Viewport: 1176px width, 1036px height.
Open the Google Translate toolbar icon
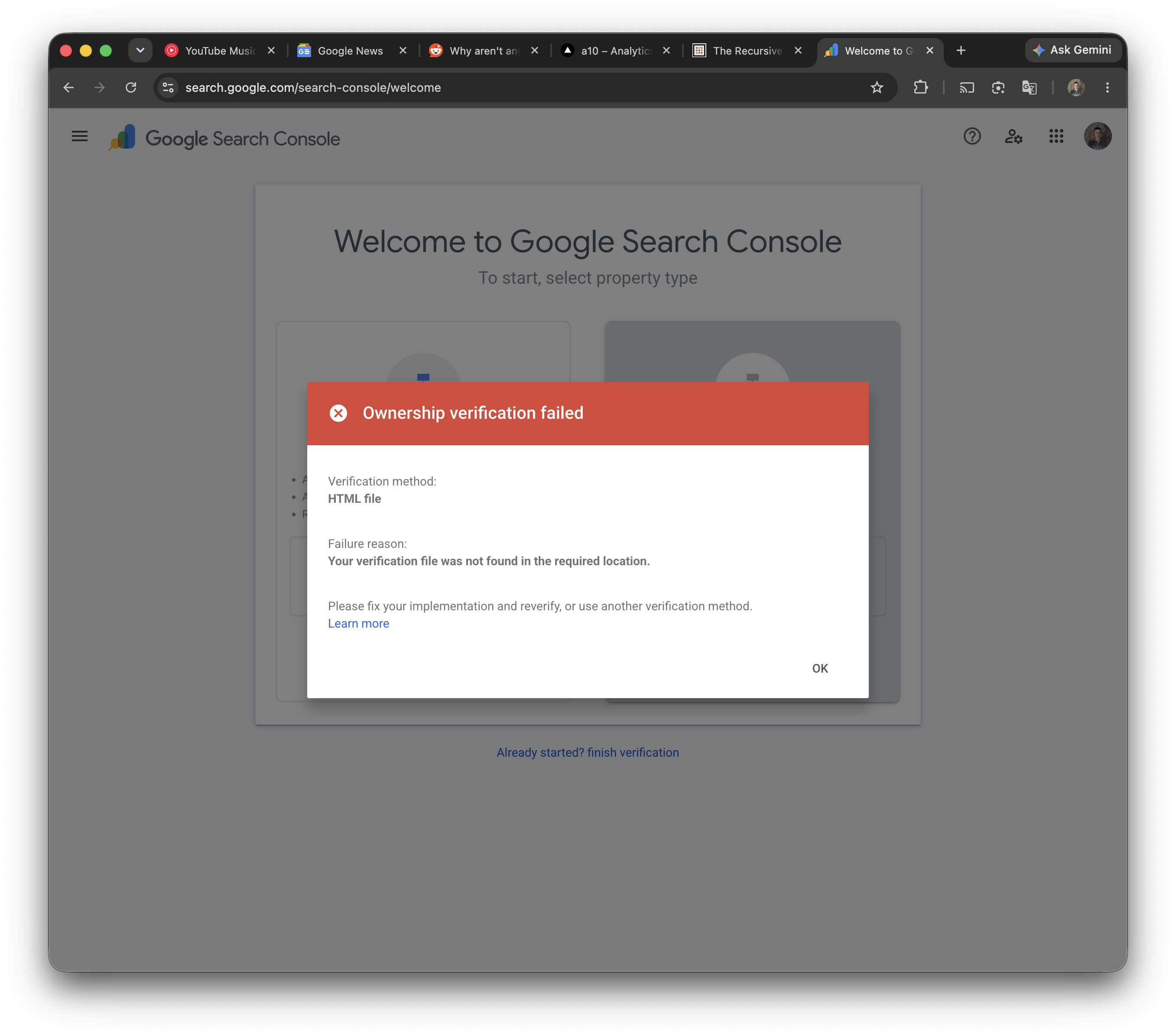(x=1029, y=87)
